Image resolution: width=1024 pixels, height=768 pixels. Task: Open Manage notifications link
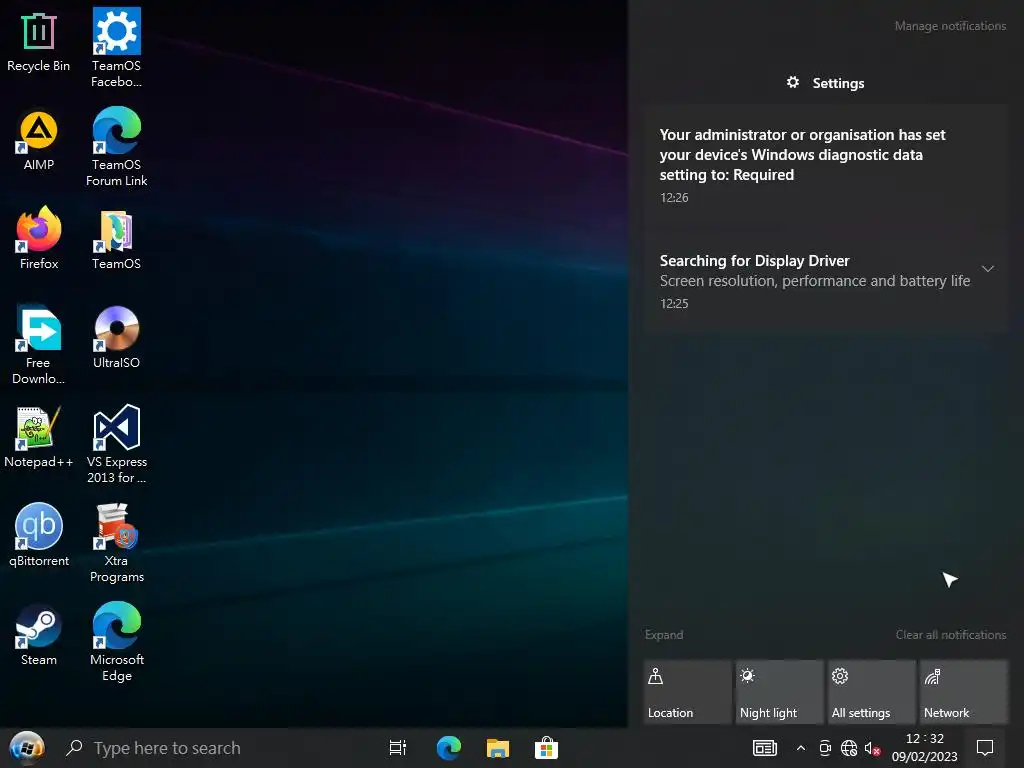[950, 26]
